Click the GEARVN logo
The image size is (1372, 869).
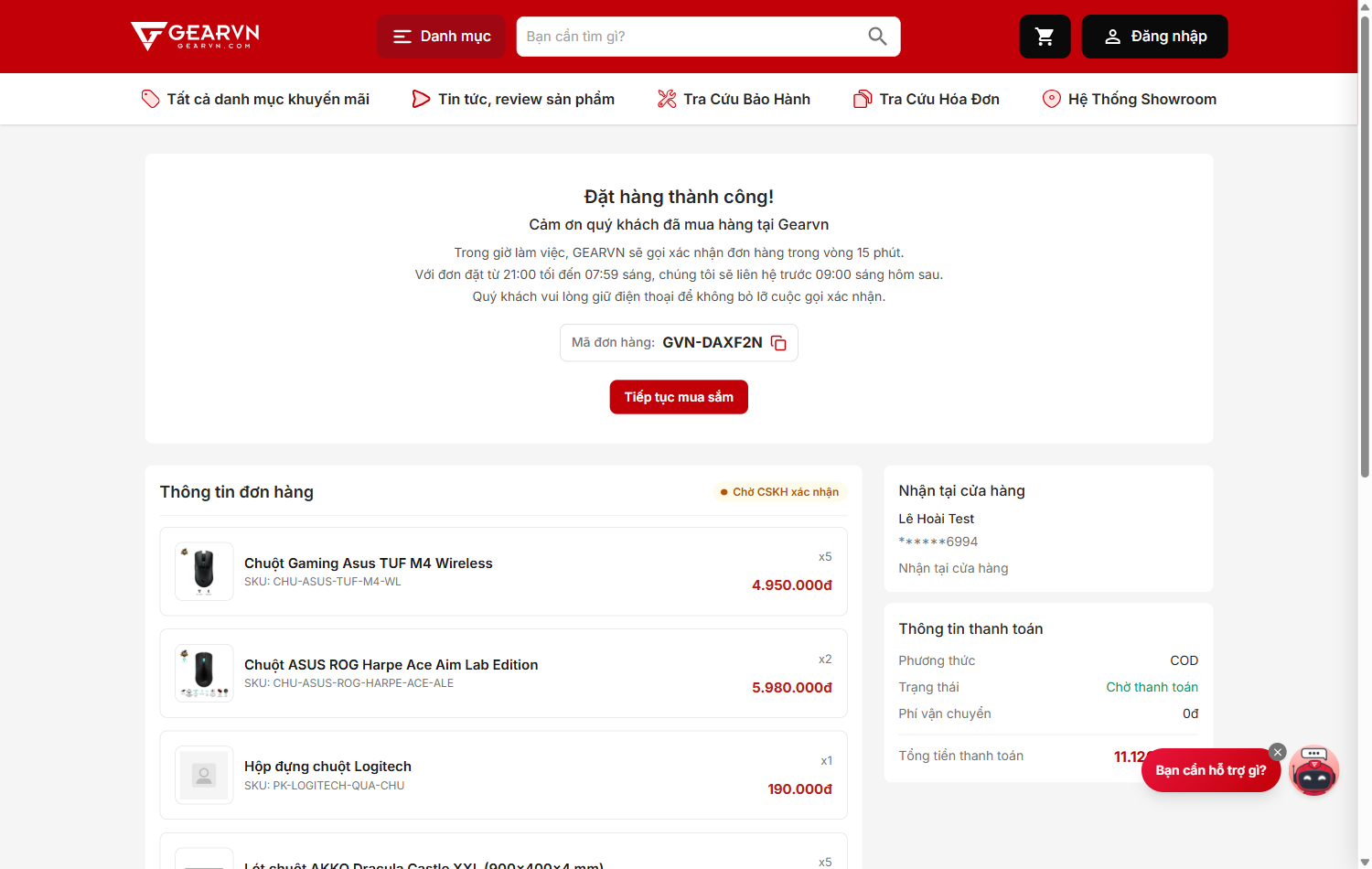pos(195,36)
